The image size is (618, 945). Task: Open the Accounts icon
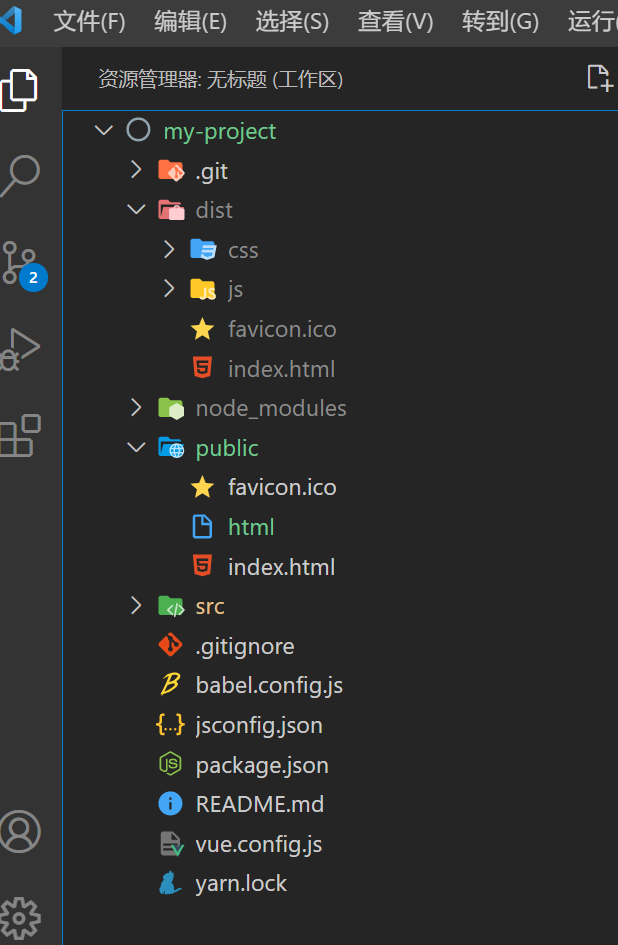pos(21,831)
